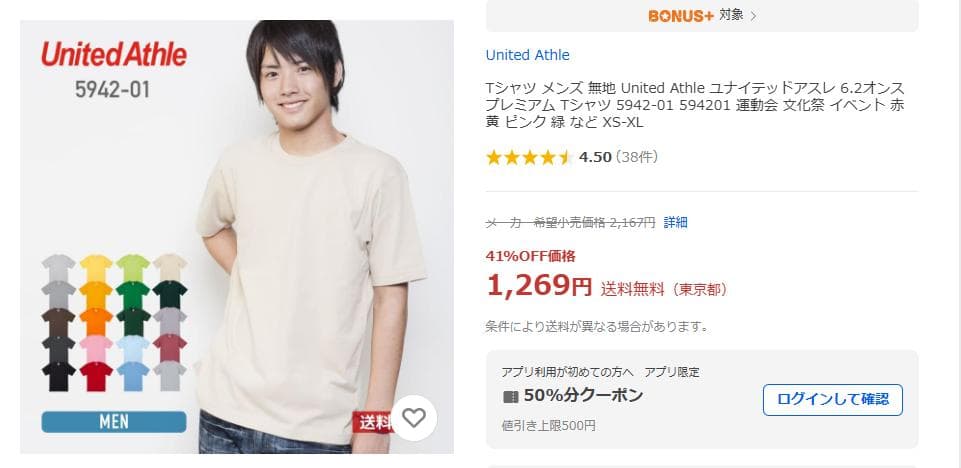Image resolution: width=961 pixels, height=468 pixels.
Task: Click the lime green T-shirt swatch
Action: [133, 267]
